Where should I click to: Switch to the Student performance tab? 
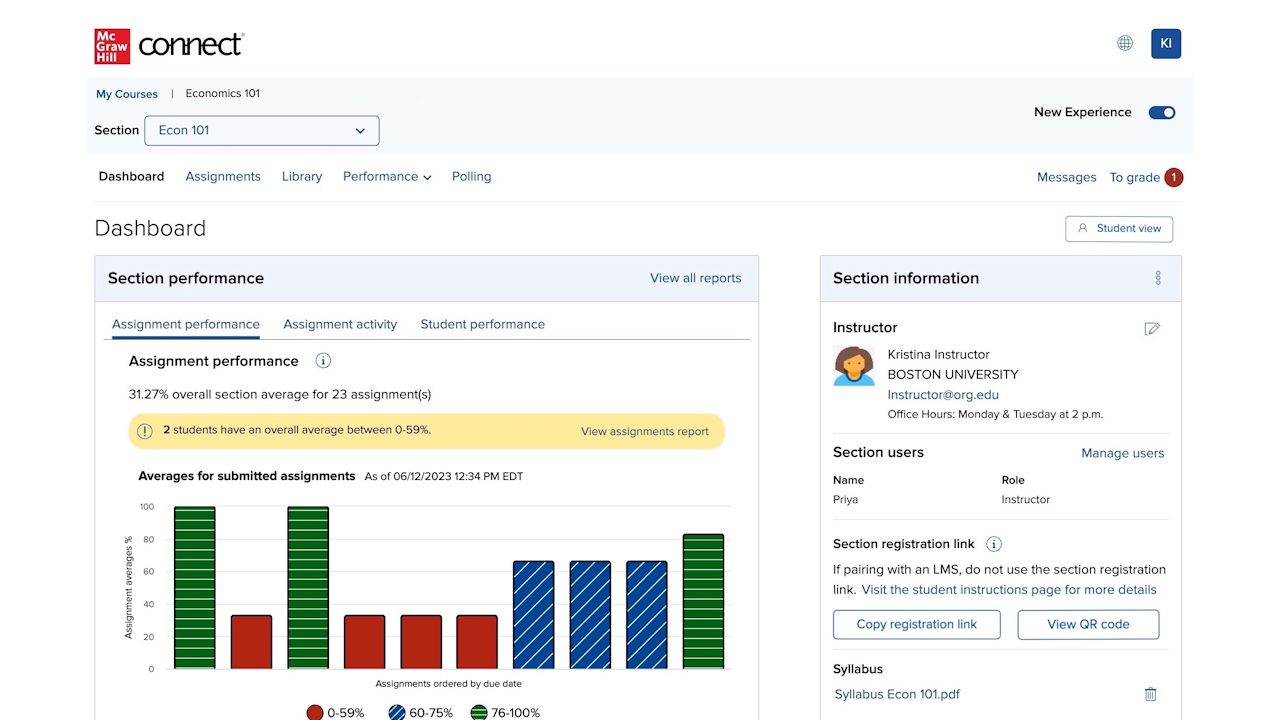click(483, 324)
